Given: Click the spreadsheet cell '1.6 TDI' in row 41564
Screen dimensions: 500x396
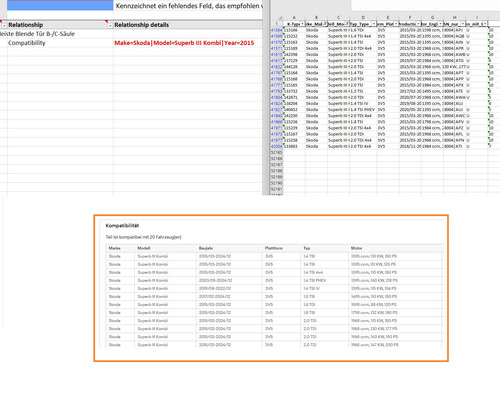Looking at the screenshot, I should pos(363,30).
